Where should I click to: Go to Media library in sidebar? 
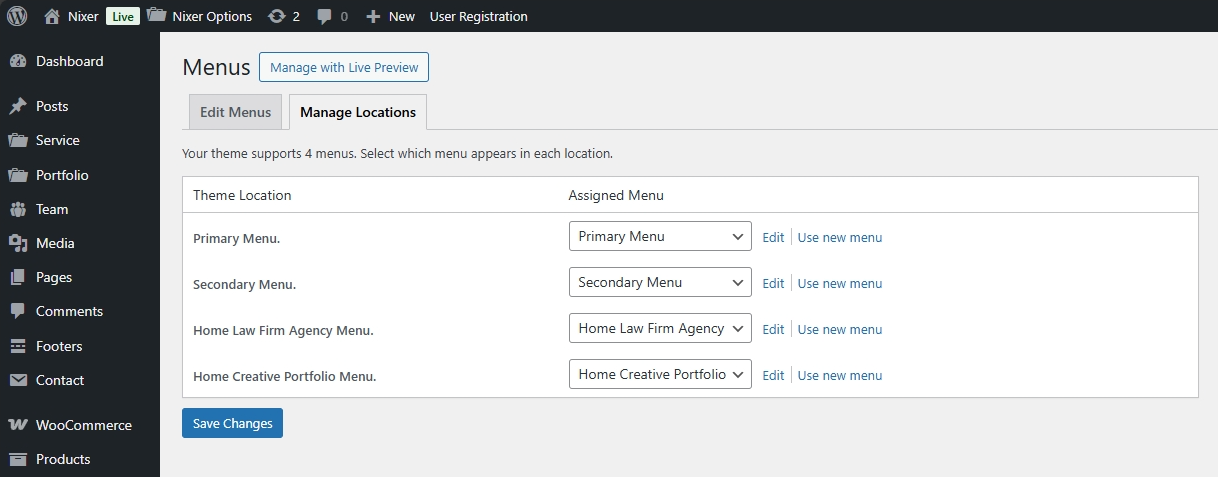(x=55, y=243)
